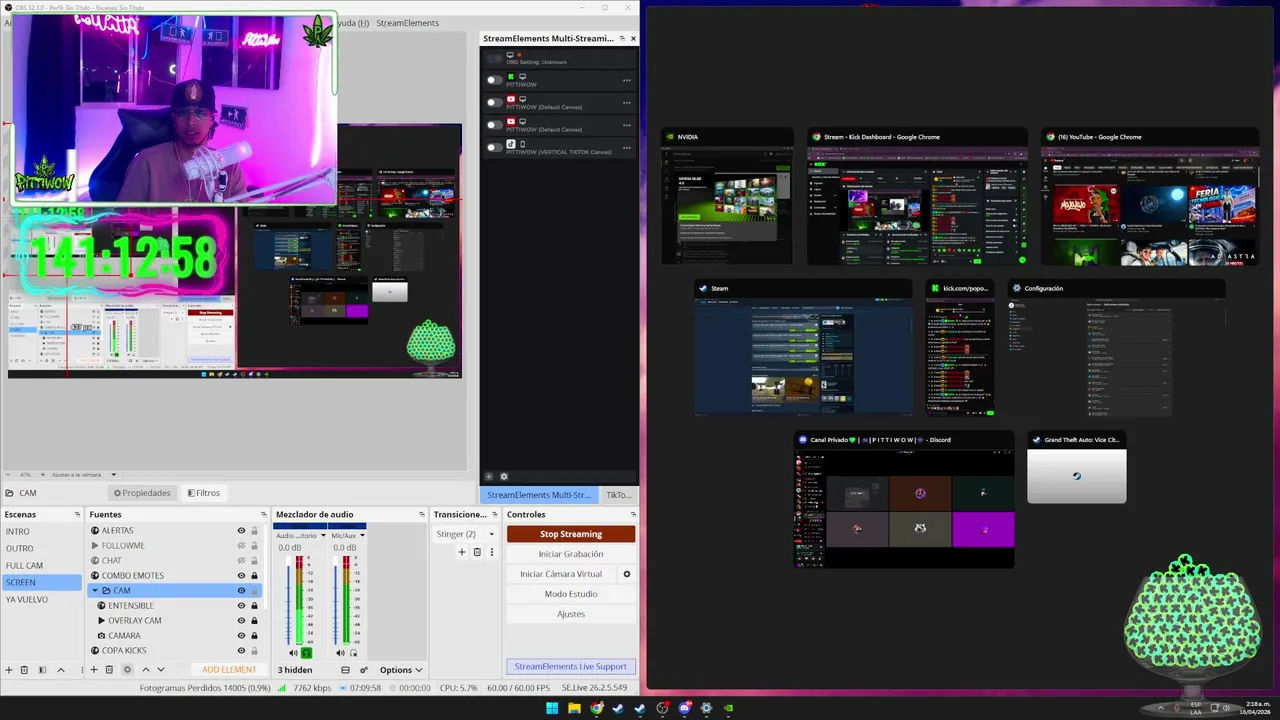Open NVIDIA app from taskbar

[728, 708]
